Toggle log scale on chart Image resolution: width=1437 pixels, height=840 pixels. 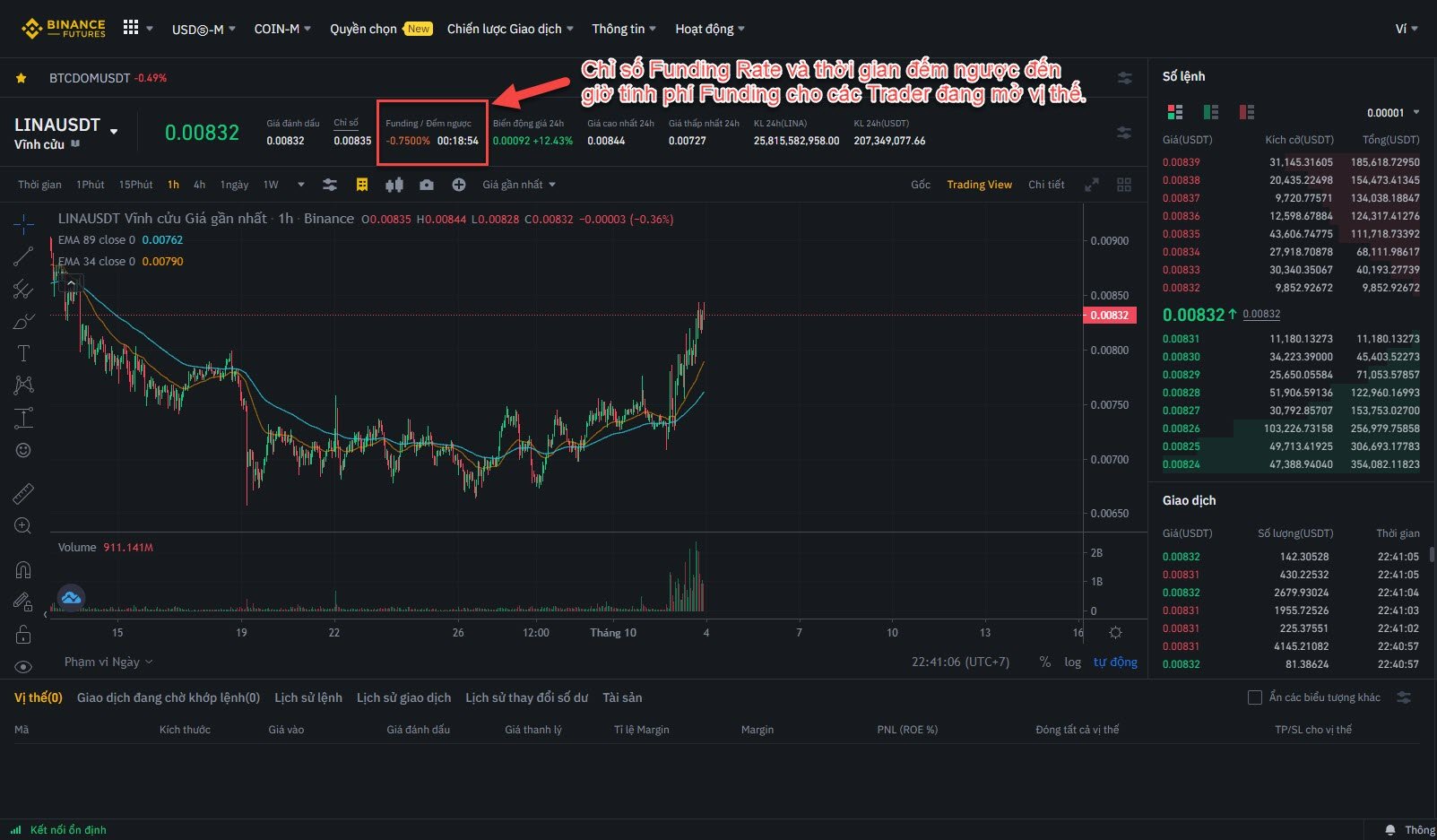1073,662
